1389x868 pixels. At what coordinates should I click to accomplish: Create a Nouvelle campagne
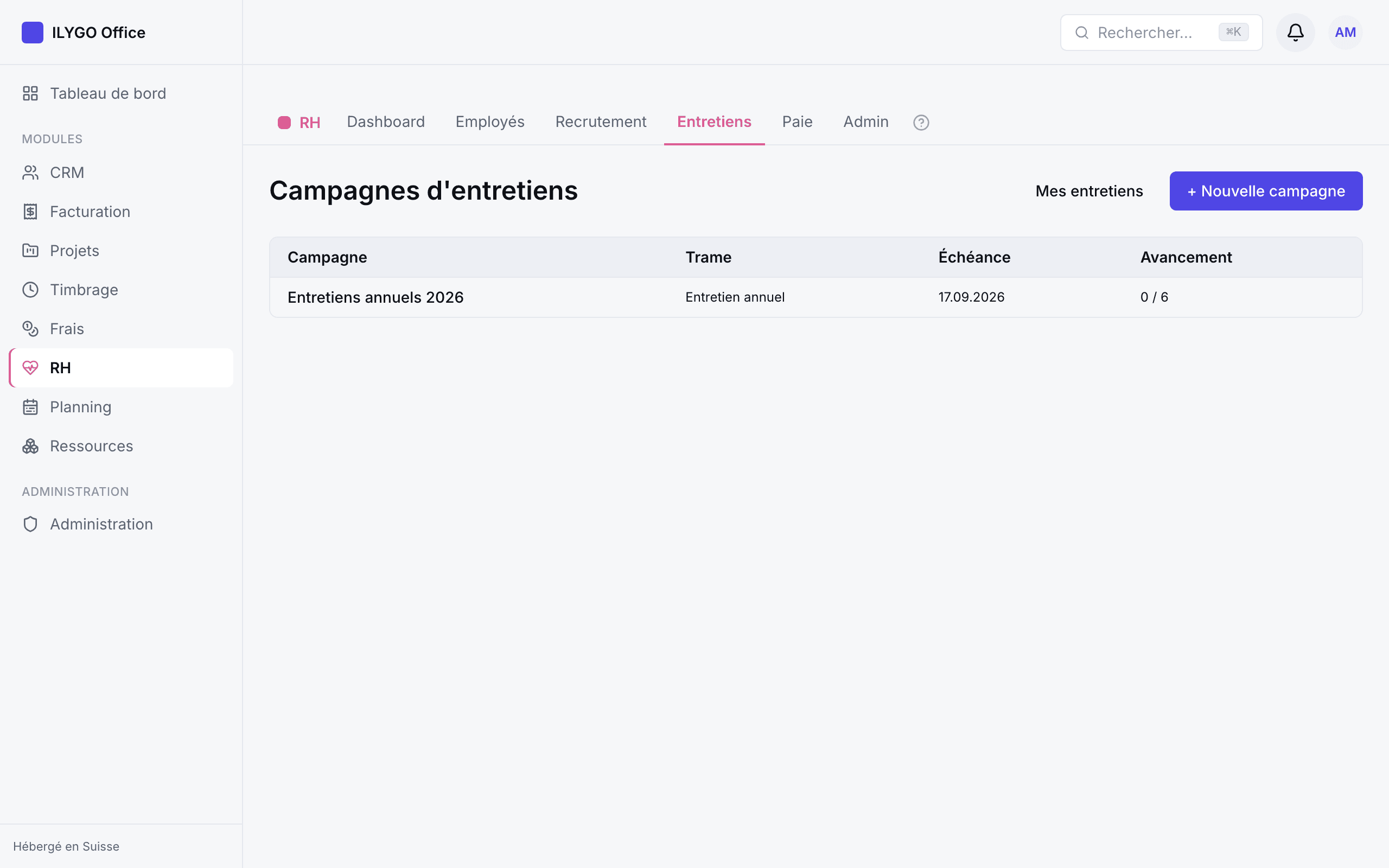[x=1266, y=191]
